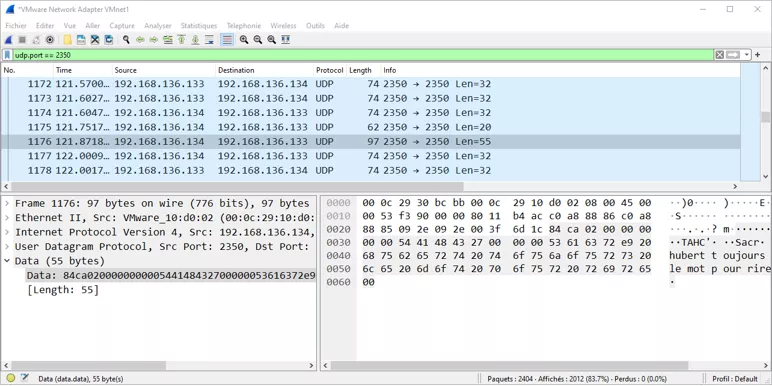Expand Internet Protocol Version 4 node
Screen dimensions: 772x386
click(x=7, y=232)
